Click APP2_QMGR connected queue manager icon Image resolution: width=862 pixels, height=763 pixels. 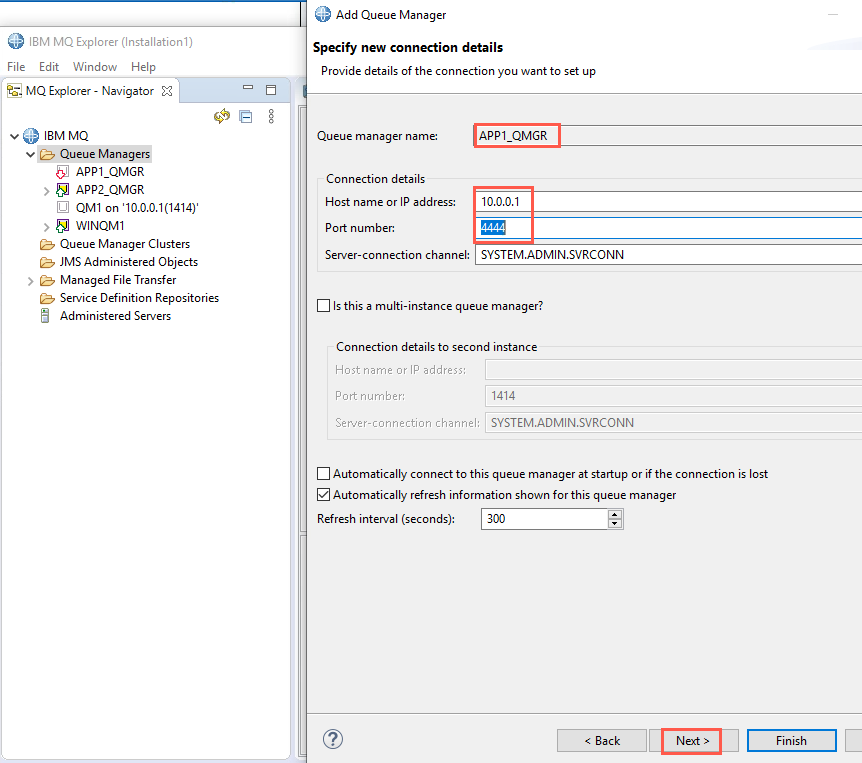coord(63,190)
